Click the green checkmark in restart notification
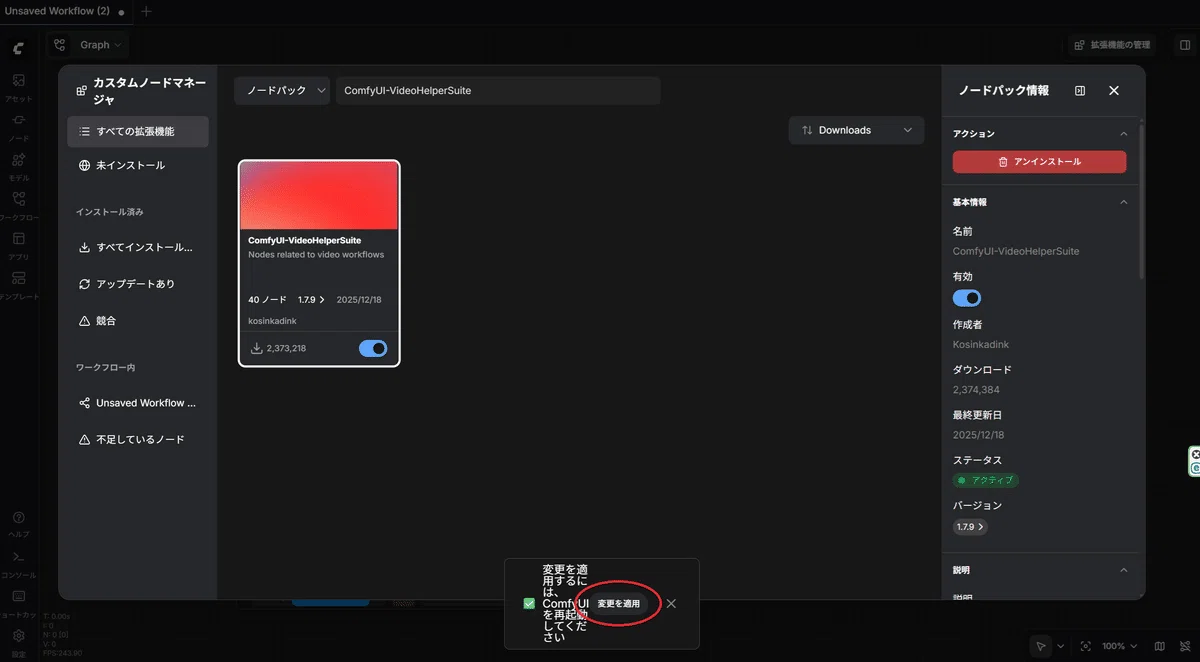 click(x=529, y=604)
